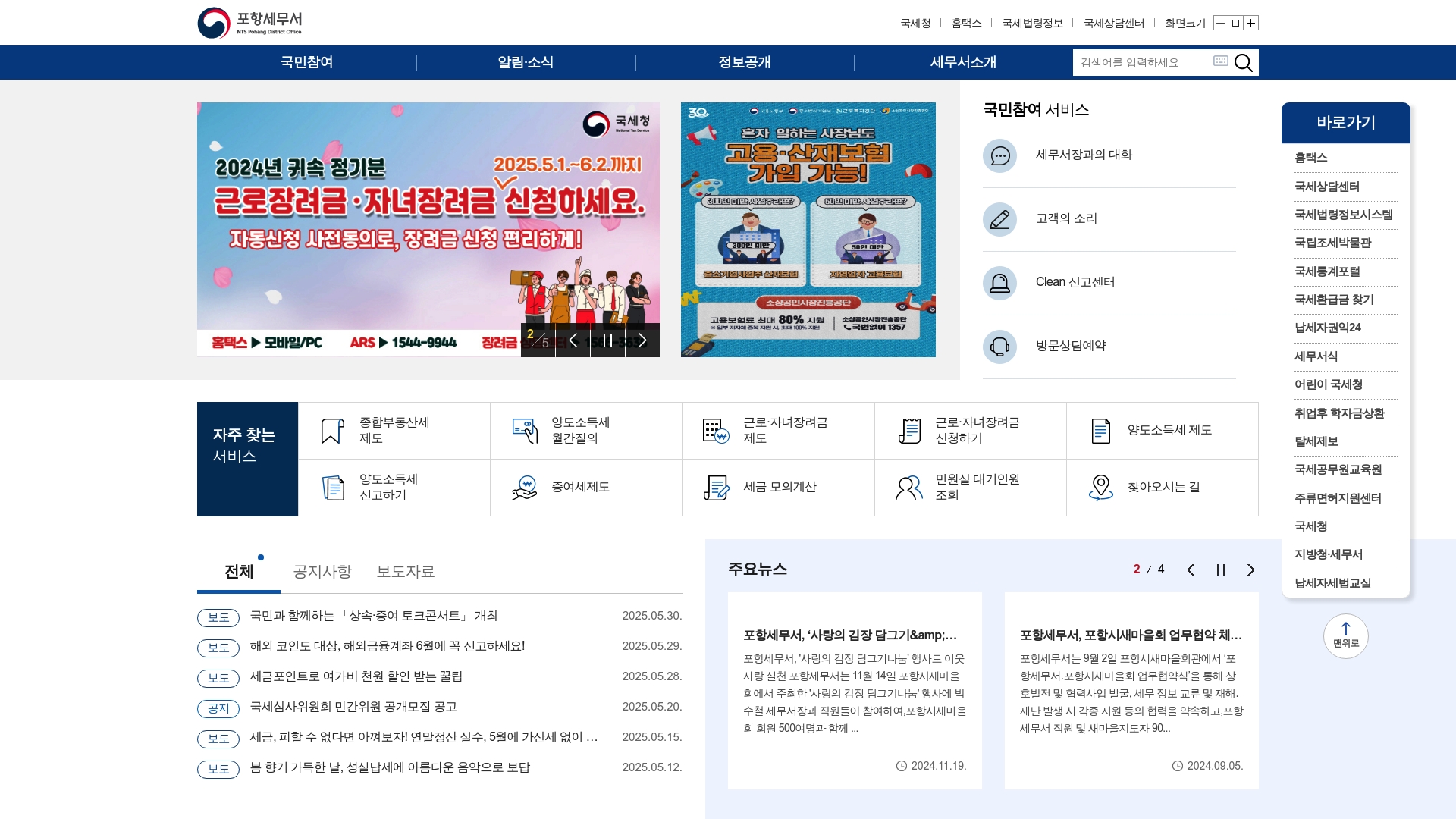The image size is (1456, 819).
Task: Click the search magnifier icon
Action: click(x=1244, y=62)
